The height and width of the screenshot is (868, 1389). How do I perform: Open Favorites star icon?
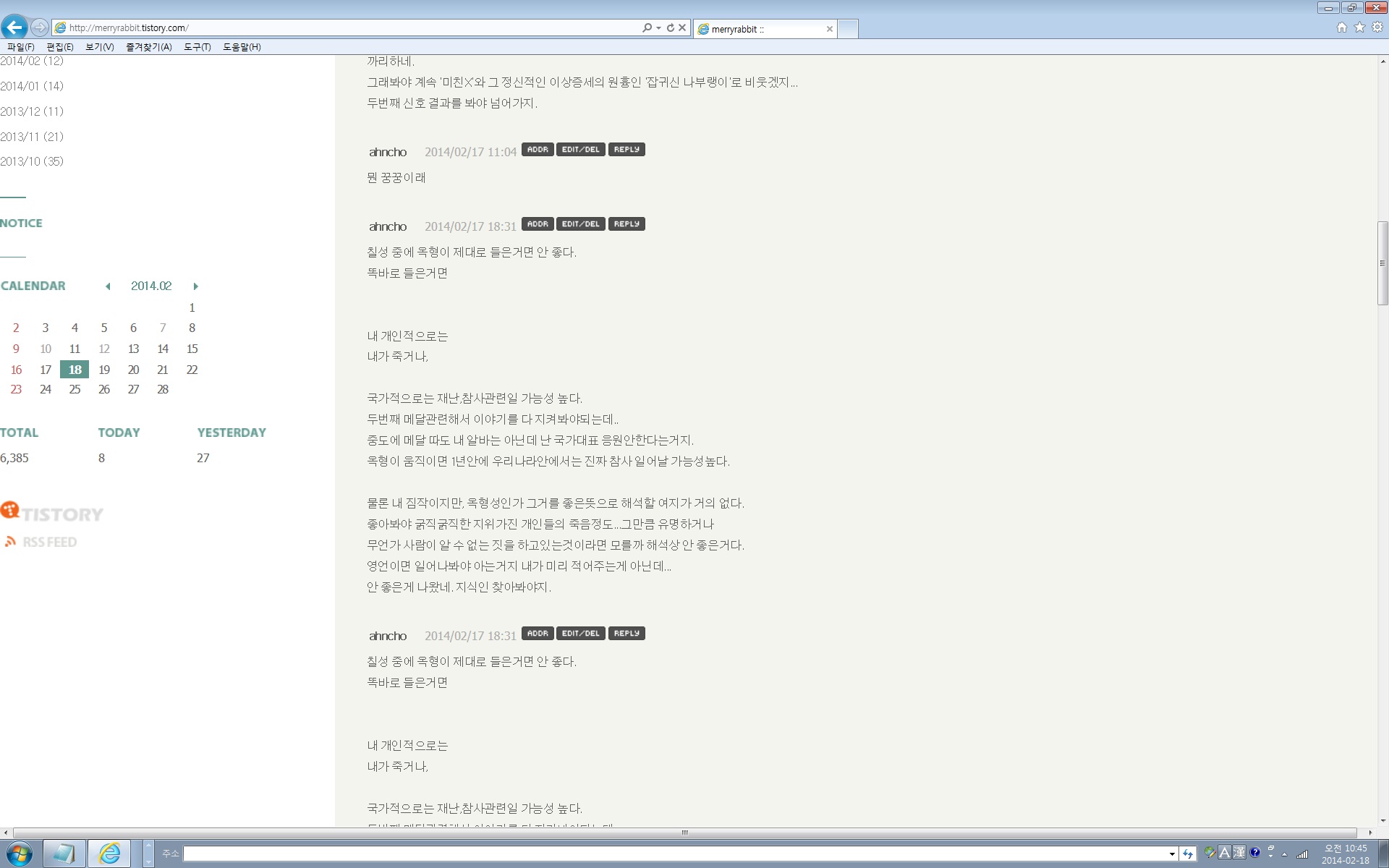(1359, 27)
